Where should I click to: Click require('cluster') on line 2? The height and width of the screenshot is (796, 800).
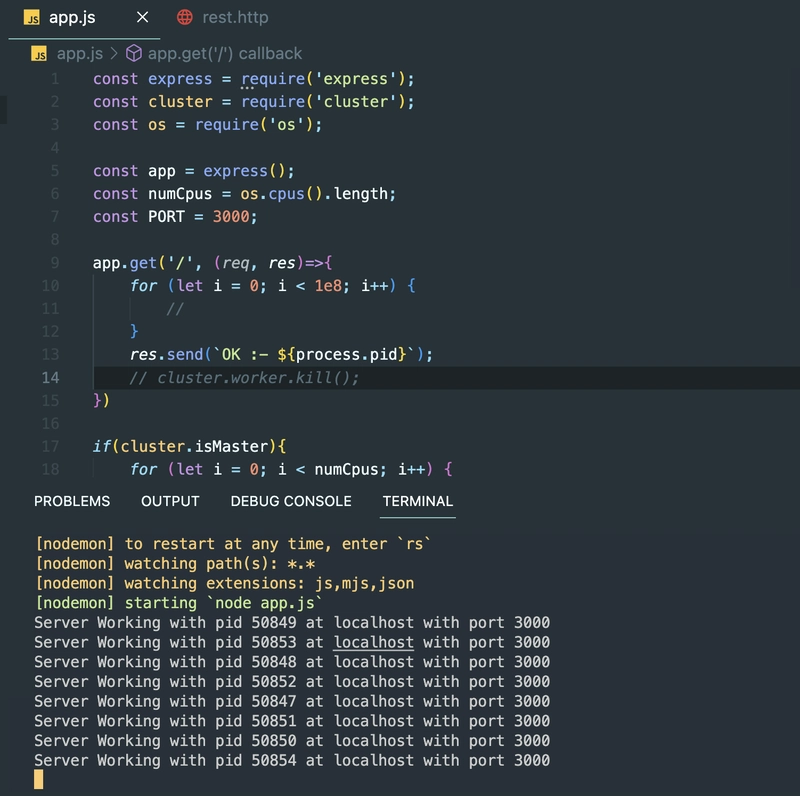(322, 102)
